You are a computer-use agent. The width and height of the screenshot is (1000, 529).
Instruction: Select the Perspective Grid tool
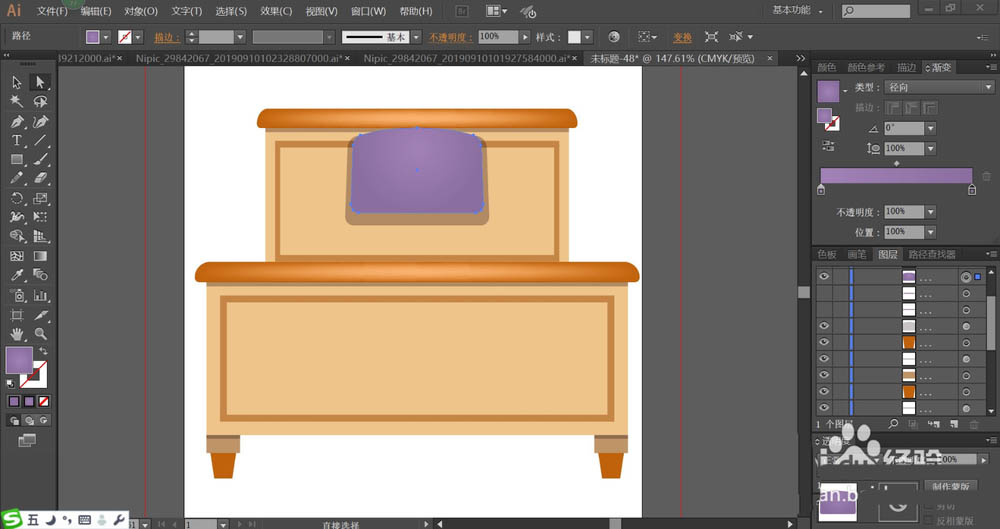(40, 236)
